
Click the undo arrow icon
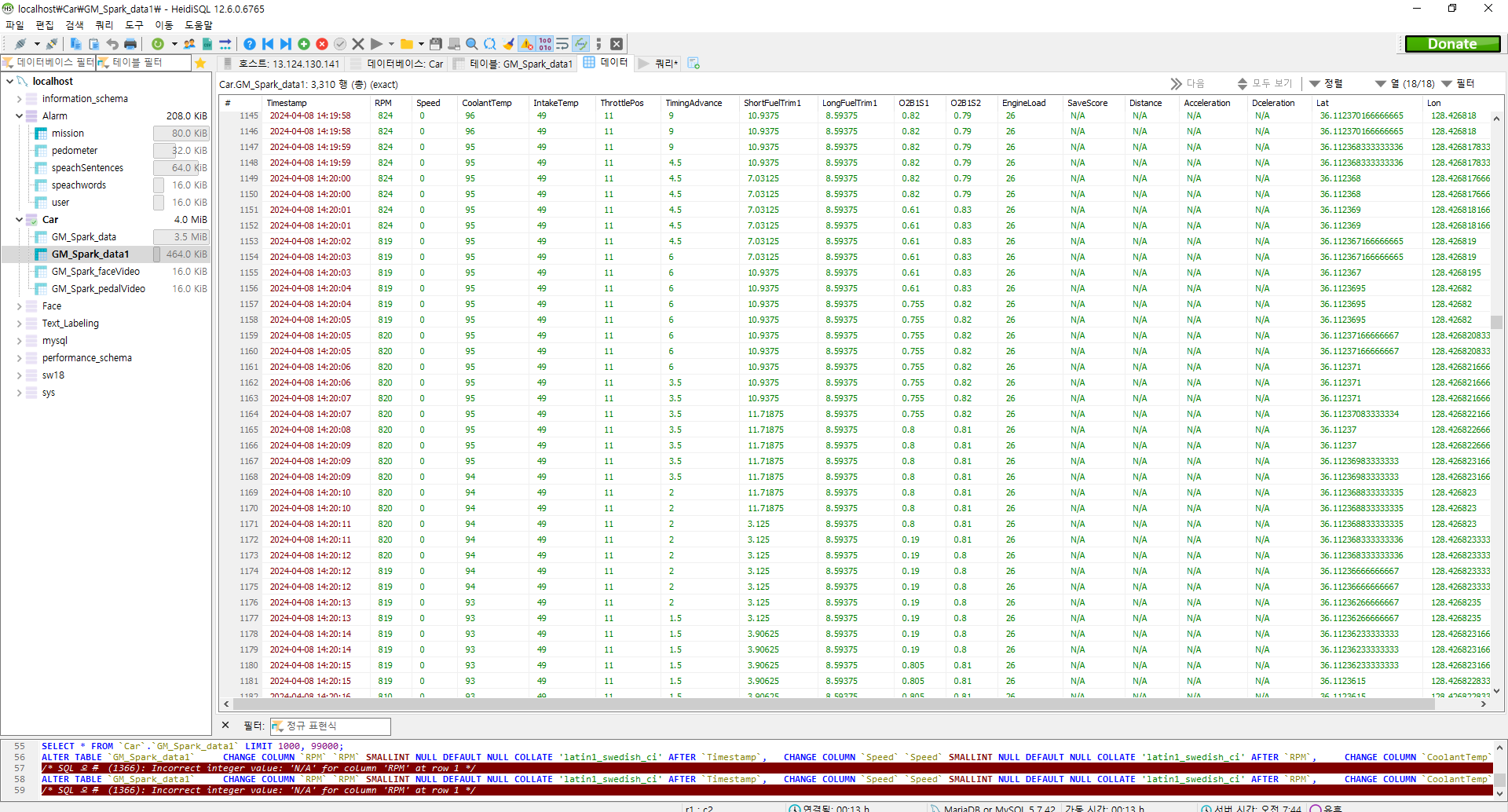(x=112, y=44)
